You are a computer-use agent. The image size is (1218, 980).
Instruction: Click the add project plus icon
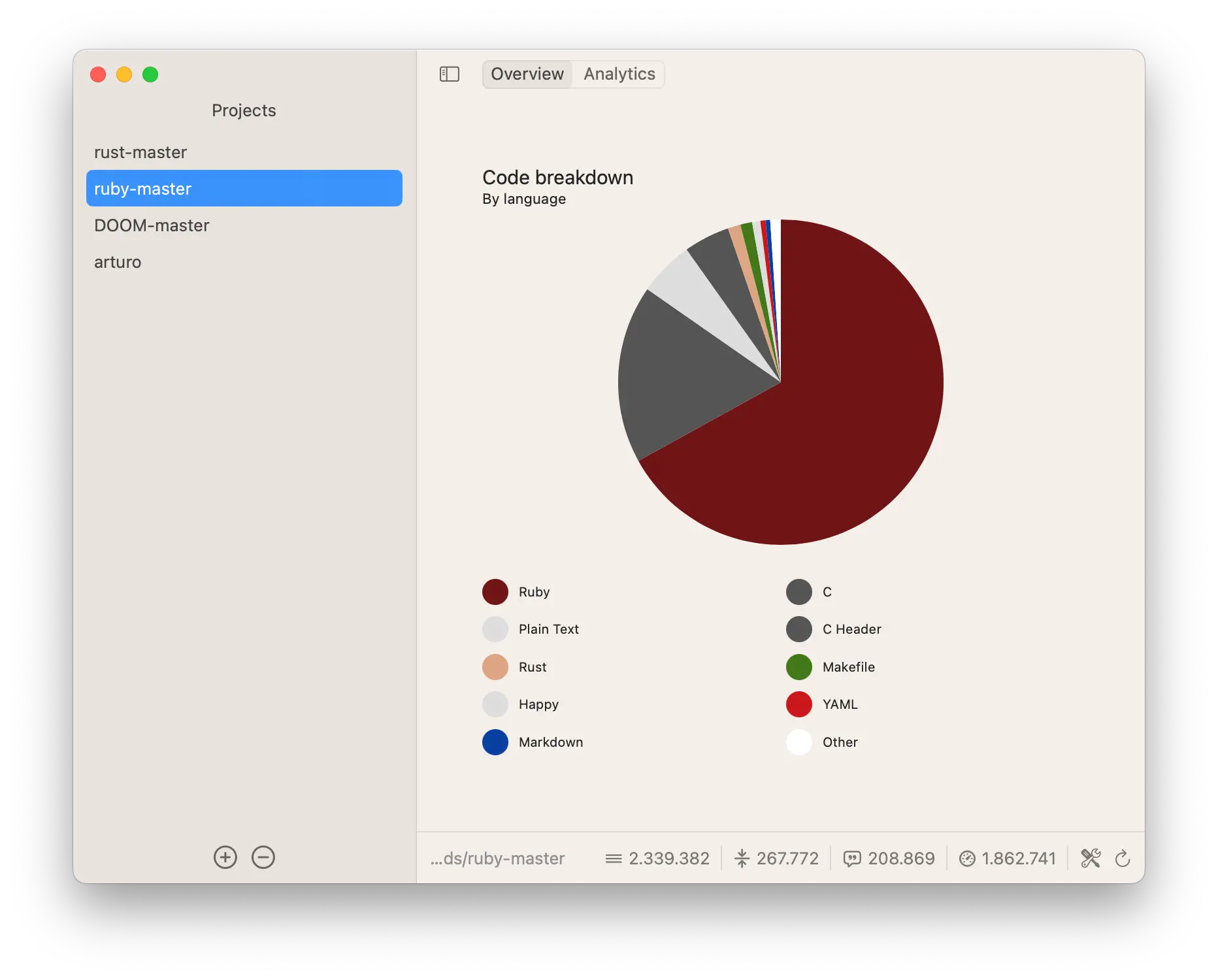225,857
